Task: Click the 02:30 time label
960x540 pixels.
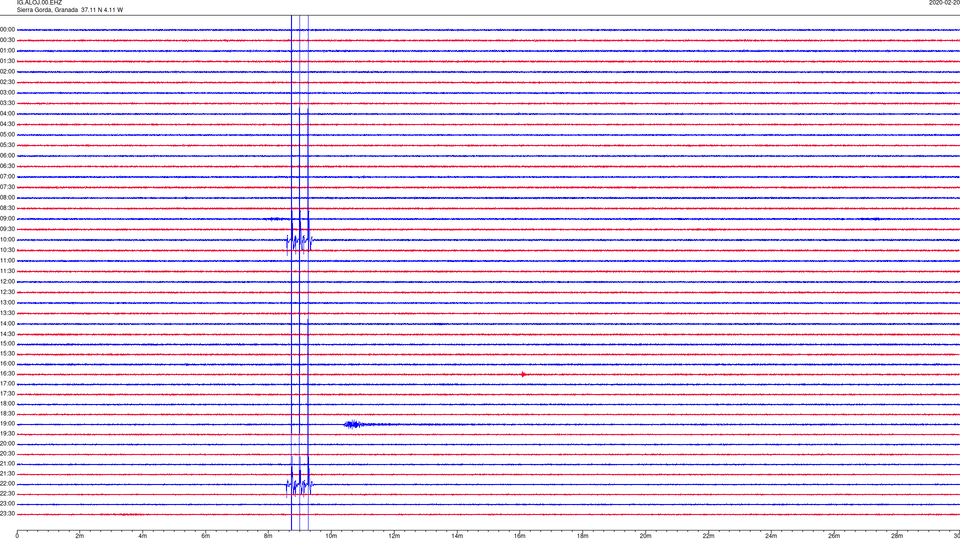Action: [x=7, y=82]
